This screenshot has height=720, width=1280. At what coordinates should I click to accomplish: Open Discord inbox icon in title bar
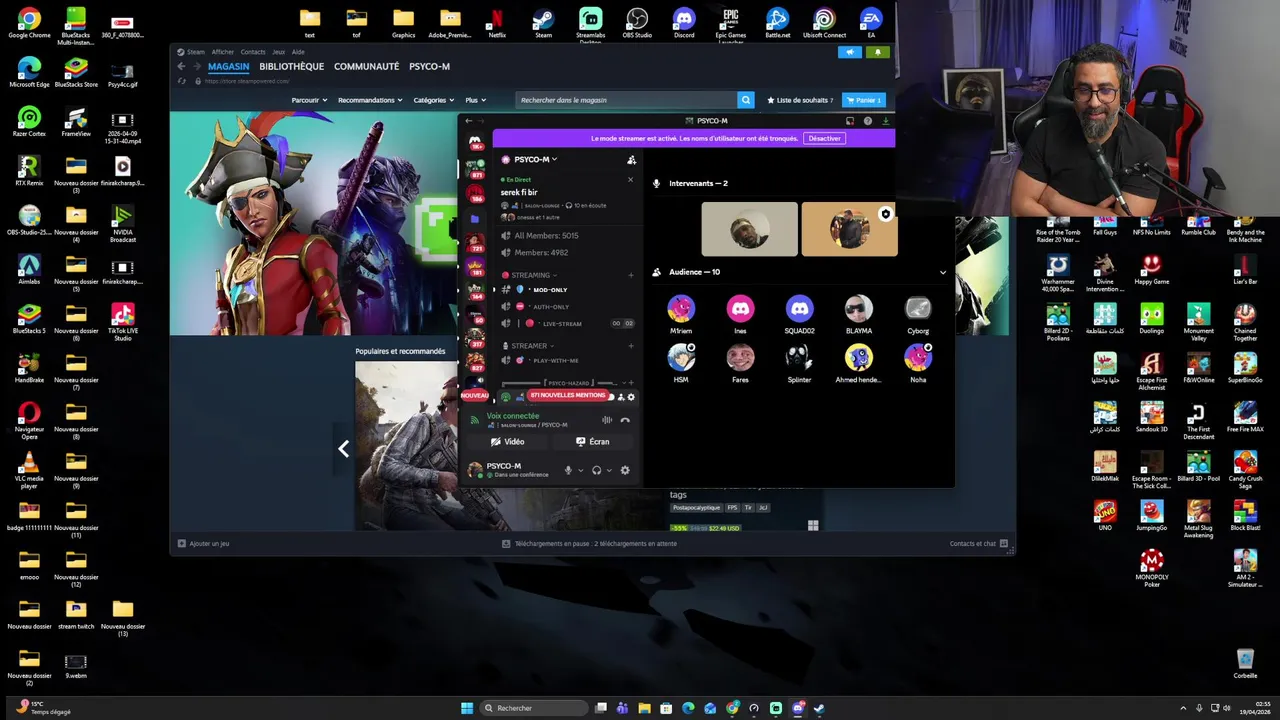tap(850, 121)
